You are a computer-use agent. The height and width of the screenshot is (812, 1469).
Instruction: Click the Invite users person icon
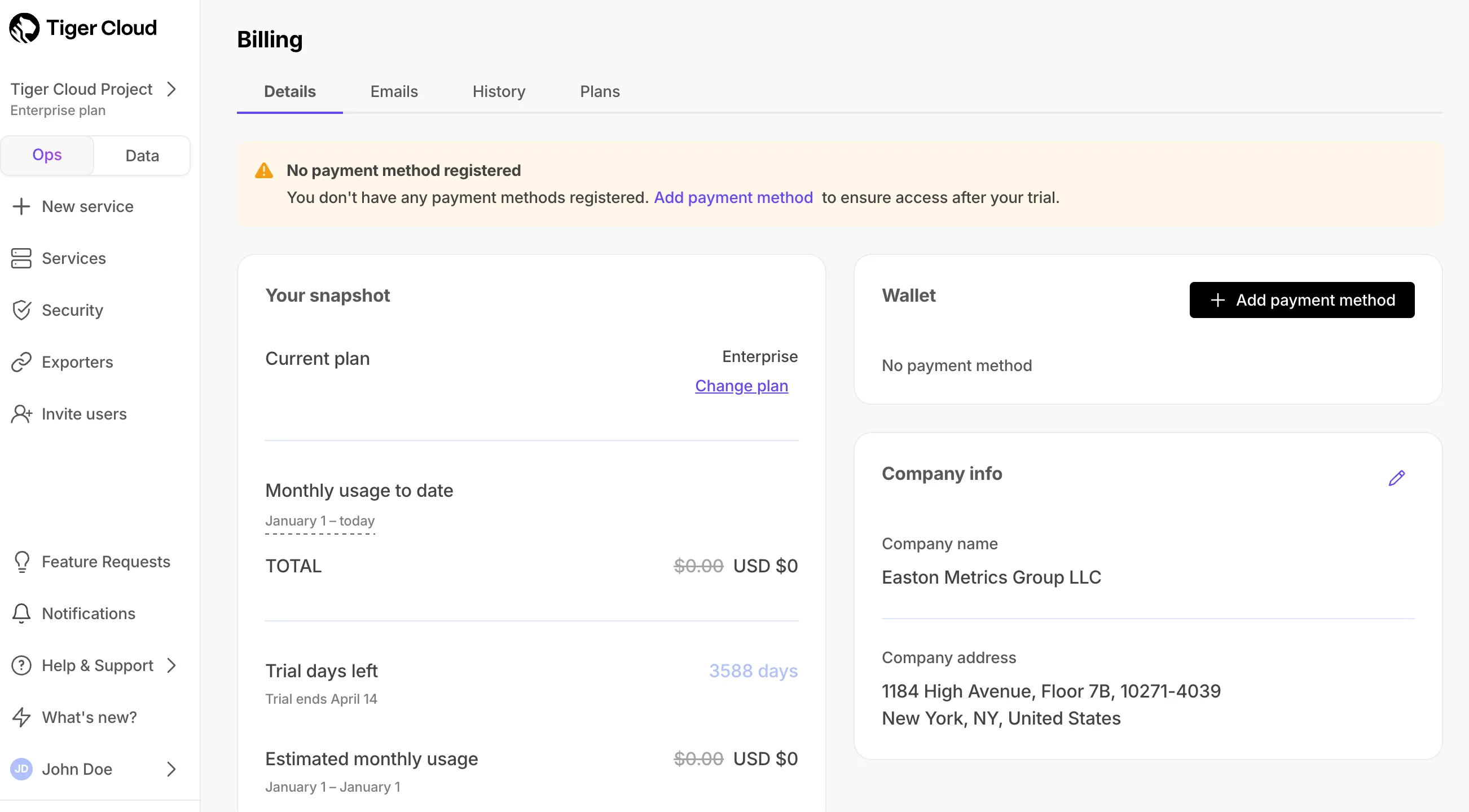coord(21,414)
